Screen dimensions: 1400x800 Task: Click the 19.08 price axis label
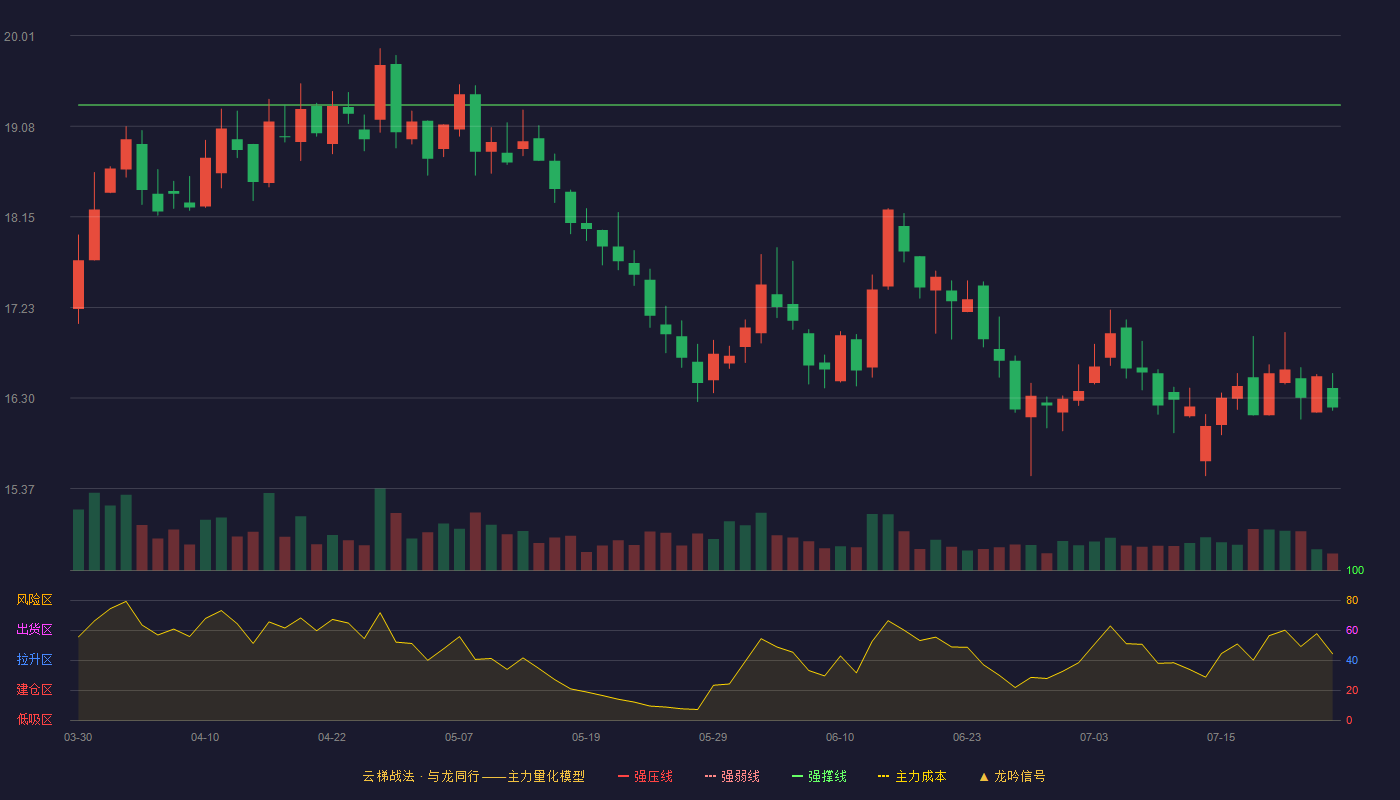pos(19,127)
